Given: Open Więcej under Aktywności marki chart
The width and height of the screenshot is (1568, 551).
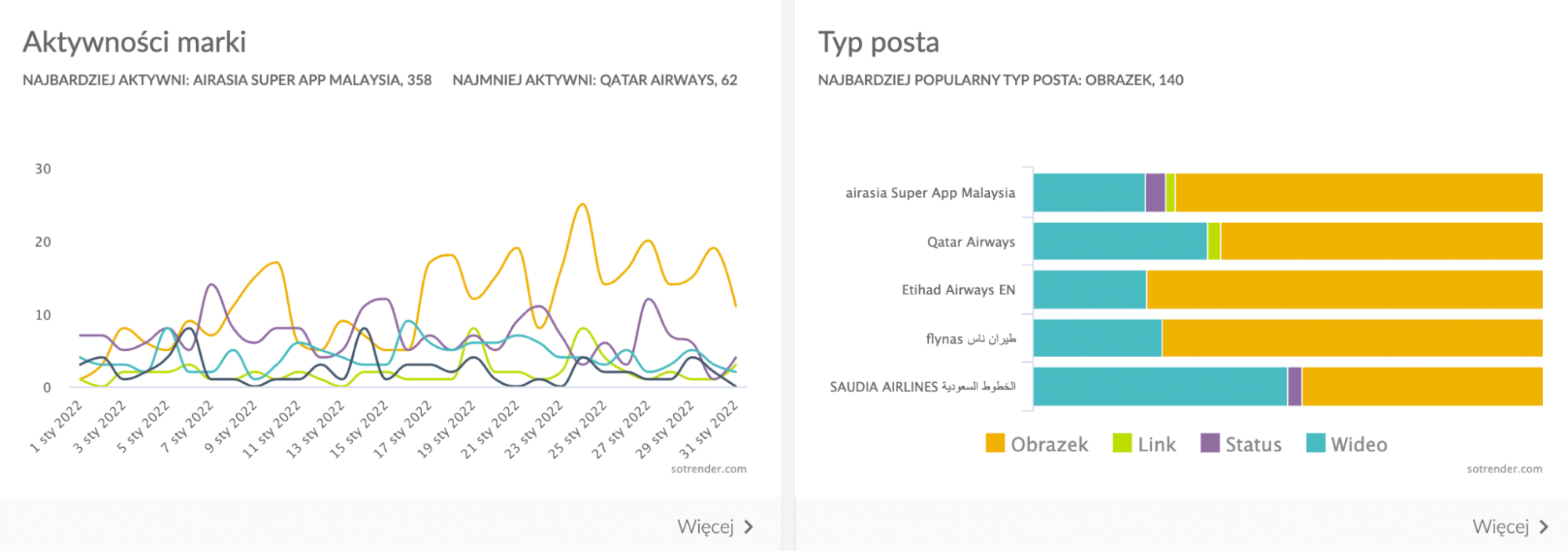Looking at the screenshot, I should [705, 527].
